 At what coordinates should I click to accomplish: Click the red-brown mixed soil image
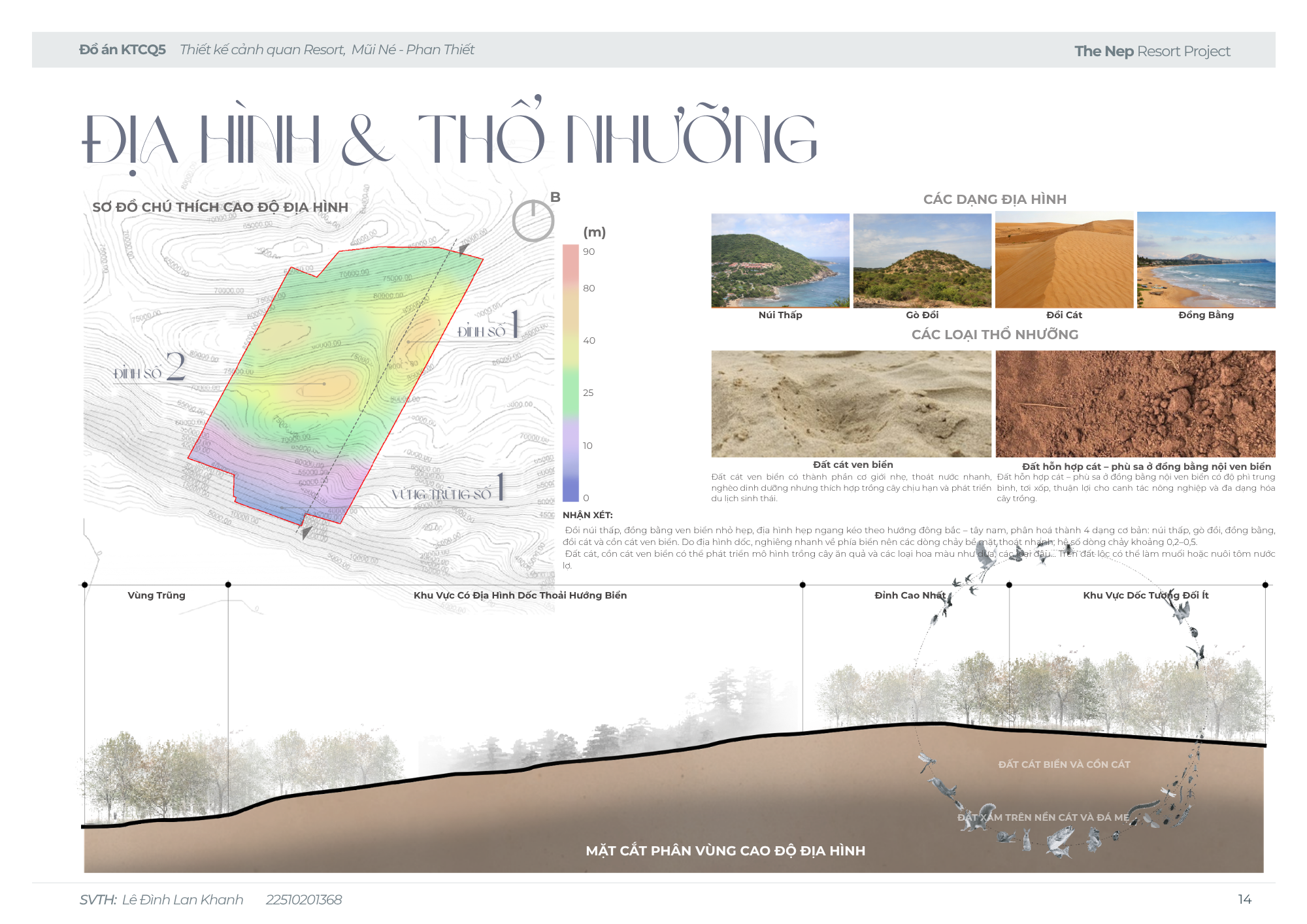coord(1135,404)
